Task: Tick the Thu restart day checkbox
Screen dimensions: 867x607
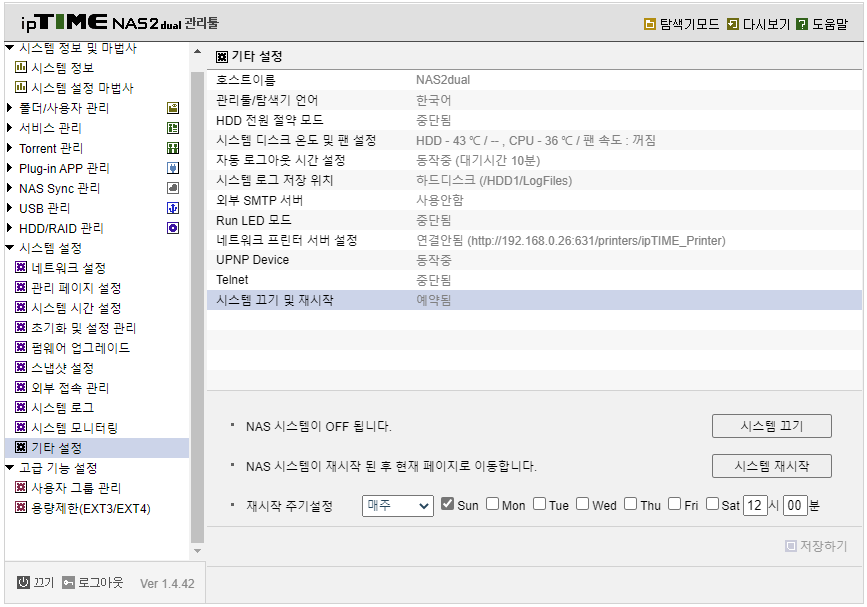Action: 631,504
